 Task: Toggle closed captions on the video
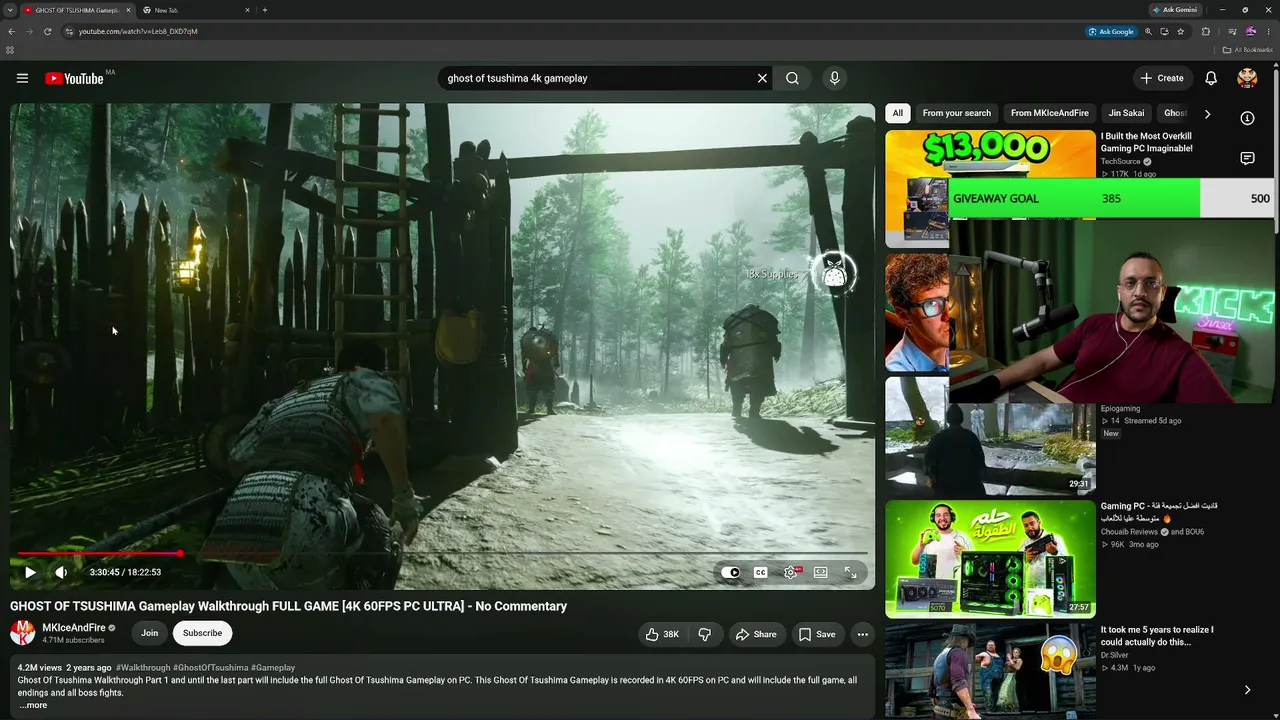pyautogui.click(x=761, y=572)
